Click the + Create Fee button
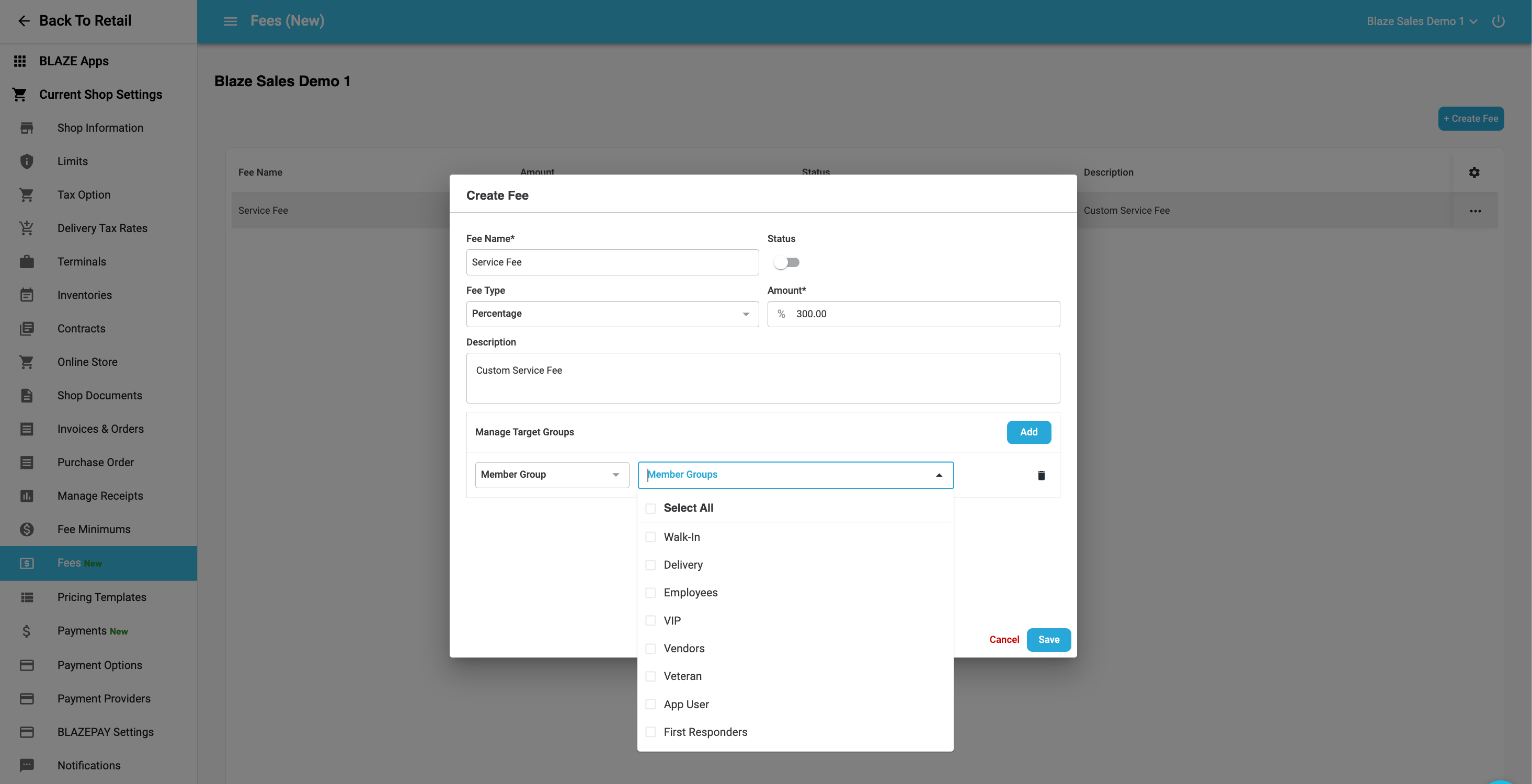The height and width of the screenshot is (784, 1532). coord(1471,118)
